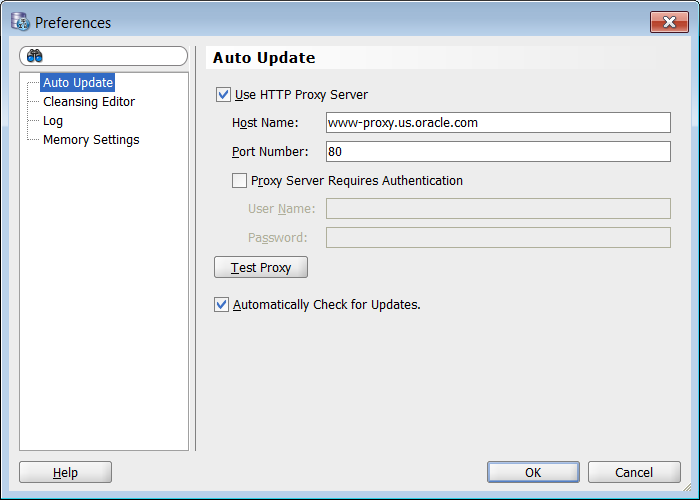This screenshot has width=700, height=500.
Task: Click into the Host Name field
Action: tap(498, 123)
